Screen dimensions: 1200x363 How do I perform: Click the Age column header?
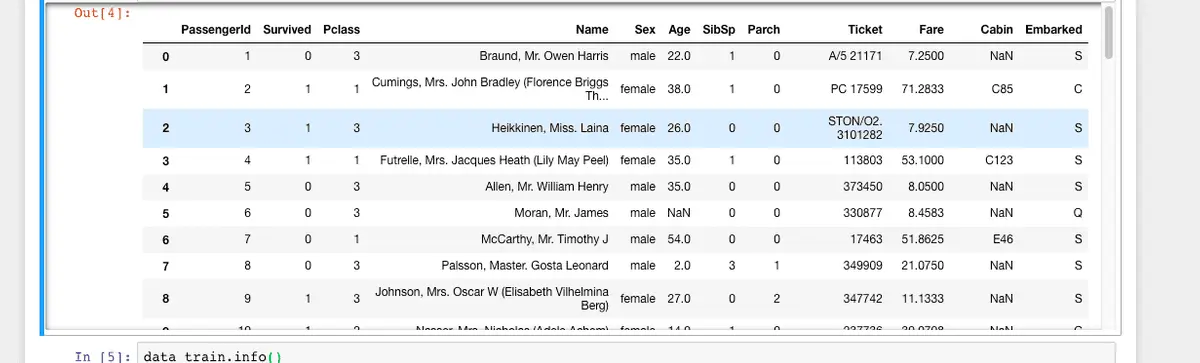tap(679, 30)
